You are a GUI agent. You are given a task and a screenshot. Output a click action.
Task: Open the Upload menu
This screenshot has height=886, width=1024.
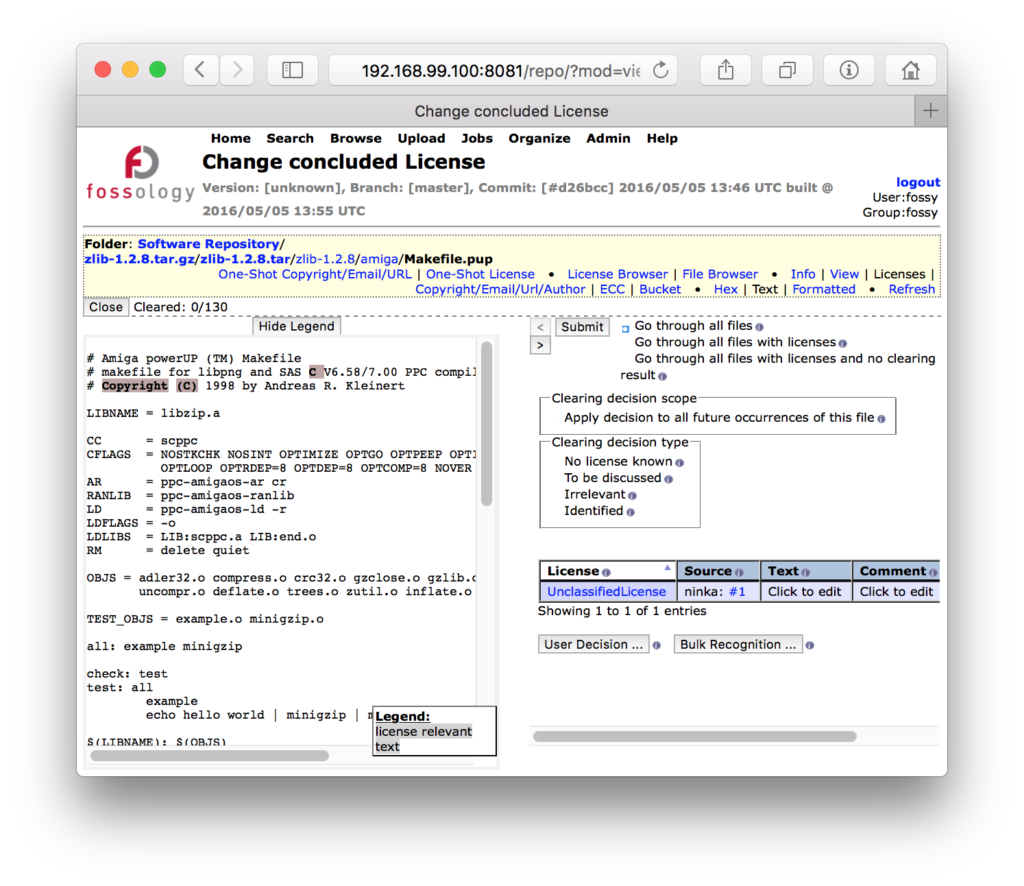[x=421, y=138]
